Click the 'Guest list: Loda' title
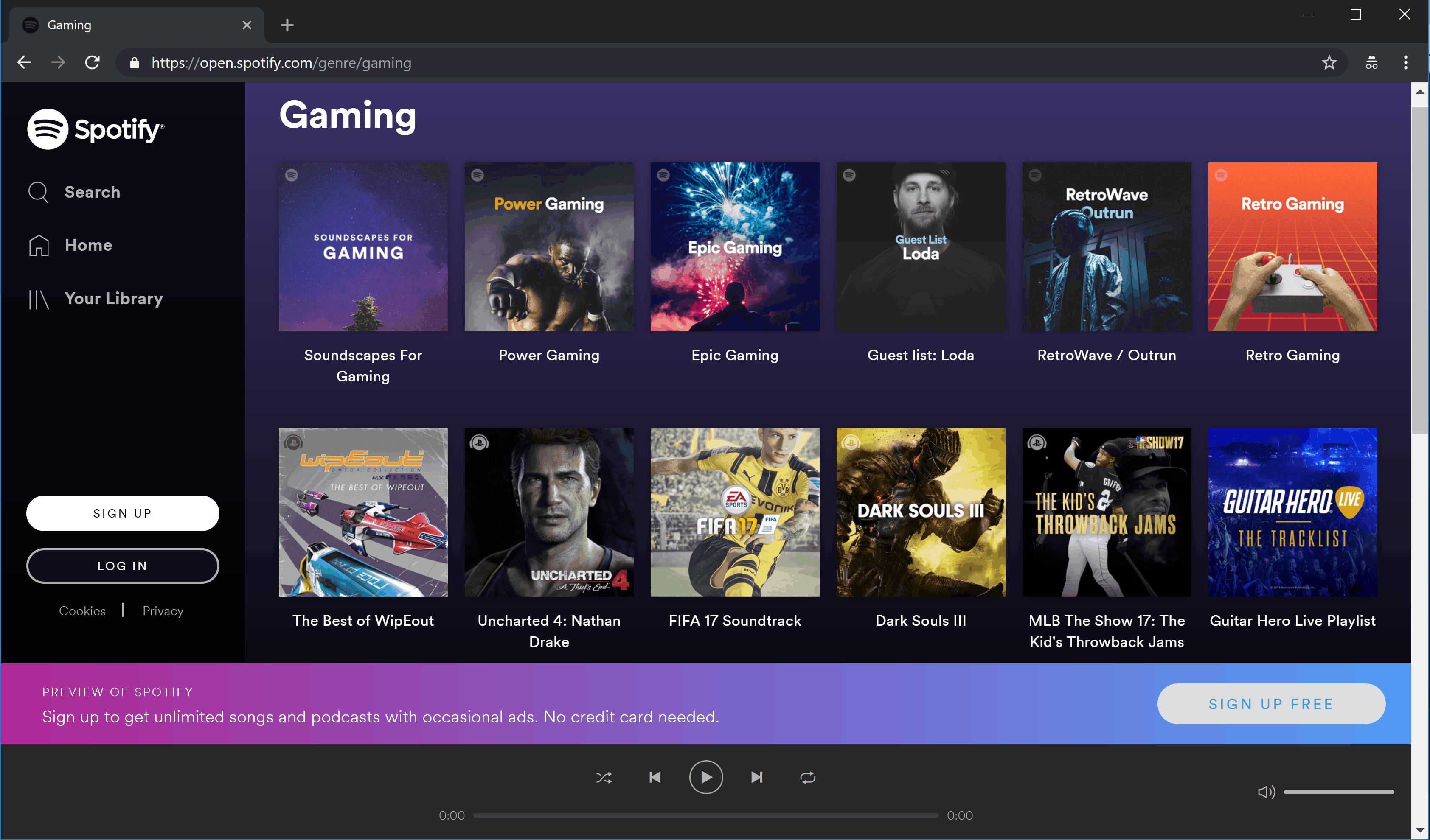Viewport: 1430px width, 840px height. coord(921,355)
